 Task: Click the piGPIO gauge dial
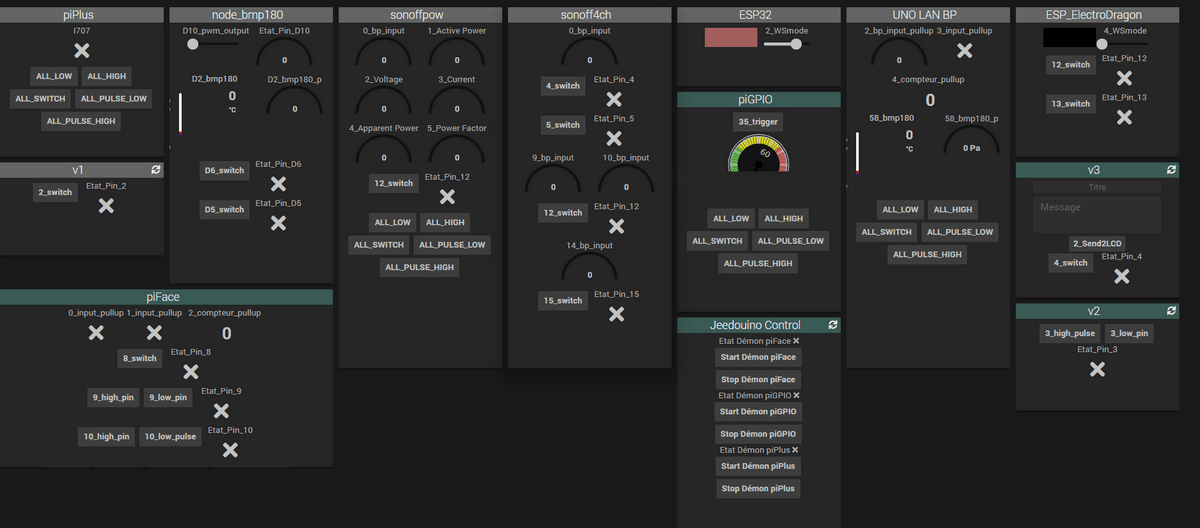[x=758, y=155]
